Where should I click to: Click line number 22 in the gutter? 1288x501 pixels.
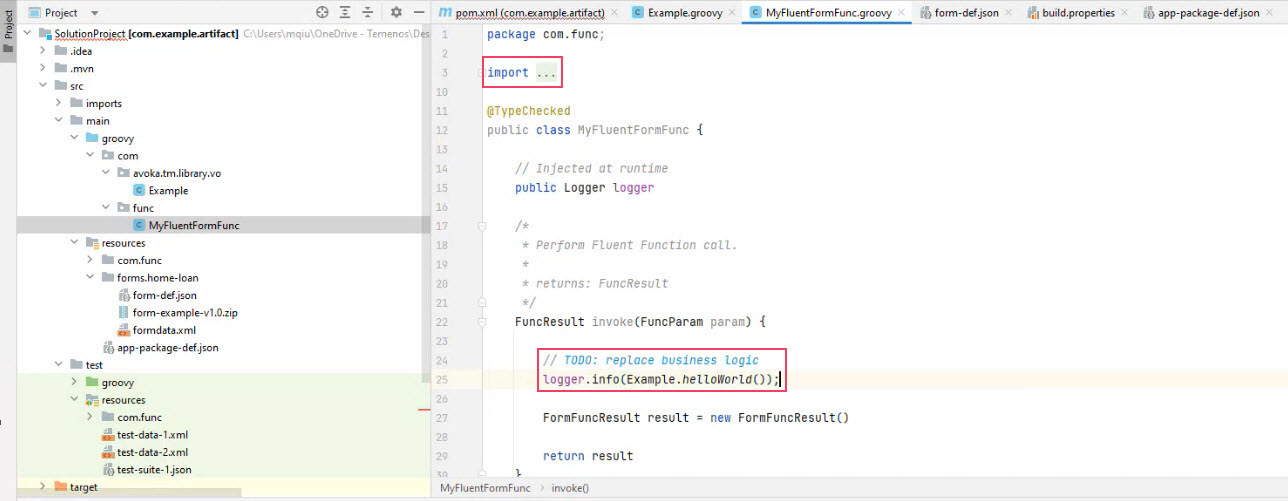pyautogui.click(x=443, y=322)
